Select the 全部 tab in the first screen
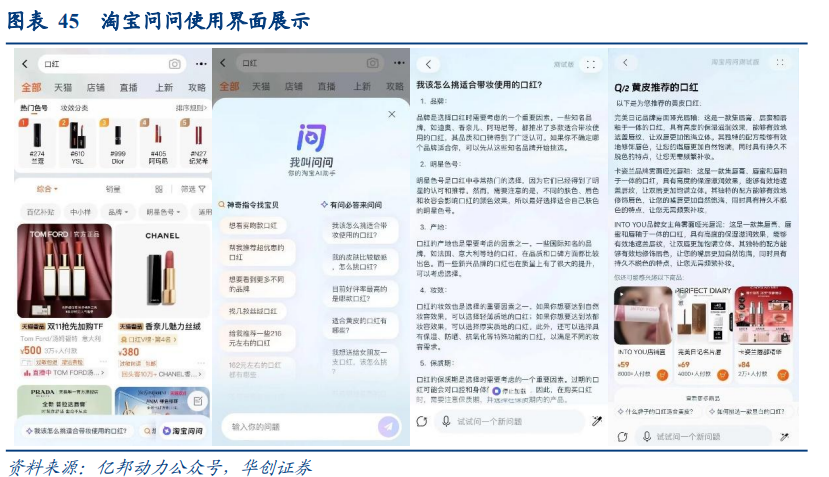This screenshot has width=829, height=477. tap(31, 87)
